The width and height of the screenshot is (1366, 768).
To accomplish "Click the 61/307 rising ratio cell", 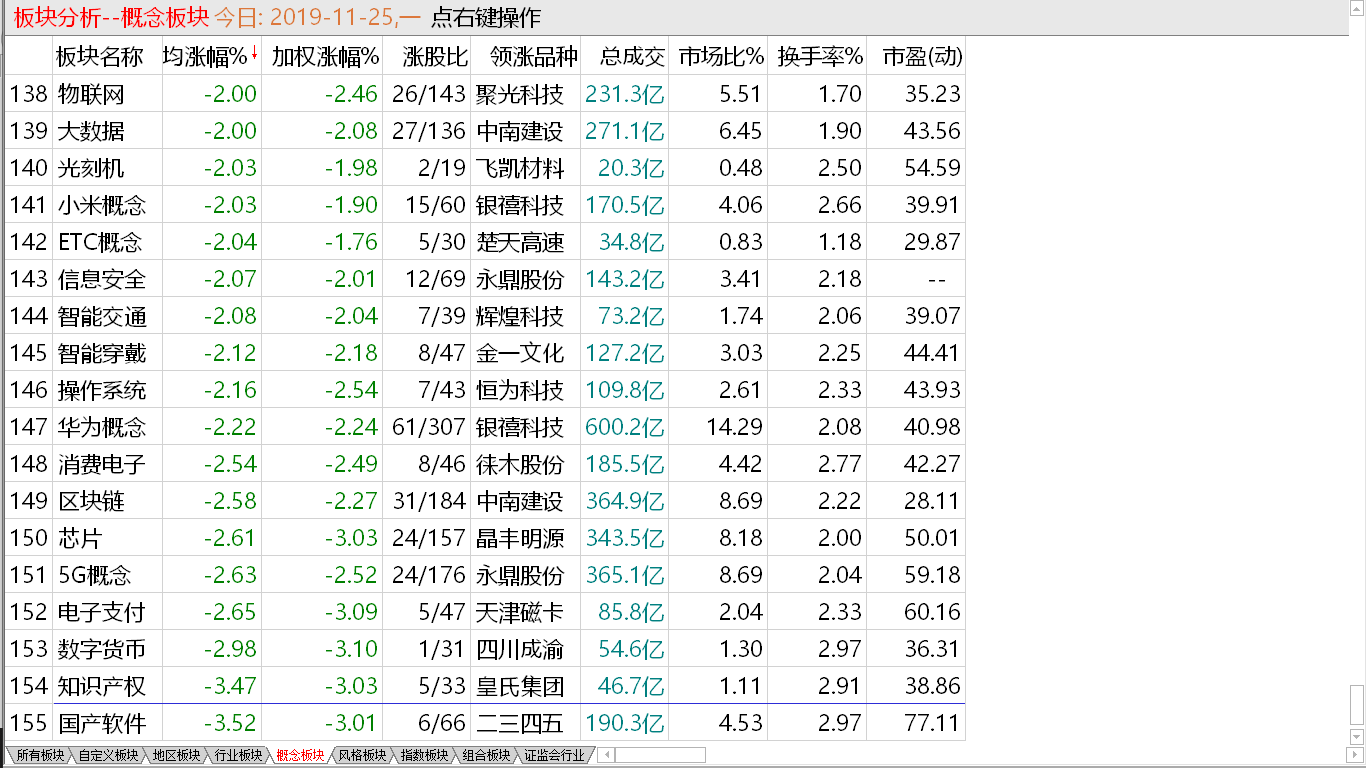I will click(x=428, y=427).
